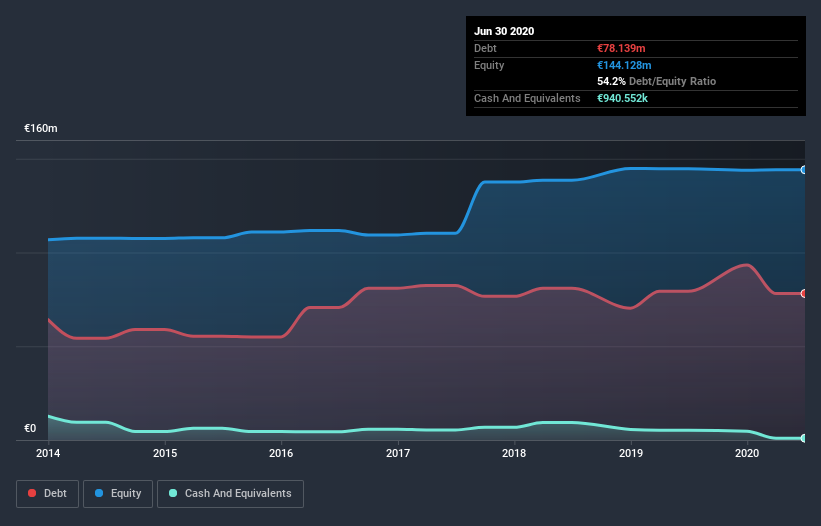The image size is (821, 526).
Task: Select the 2018 axis label
Action: 514,453
